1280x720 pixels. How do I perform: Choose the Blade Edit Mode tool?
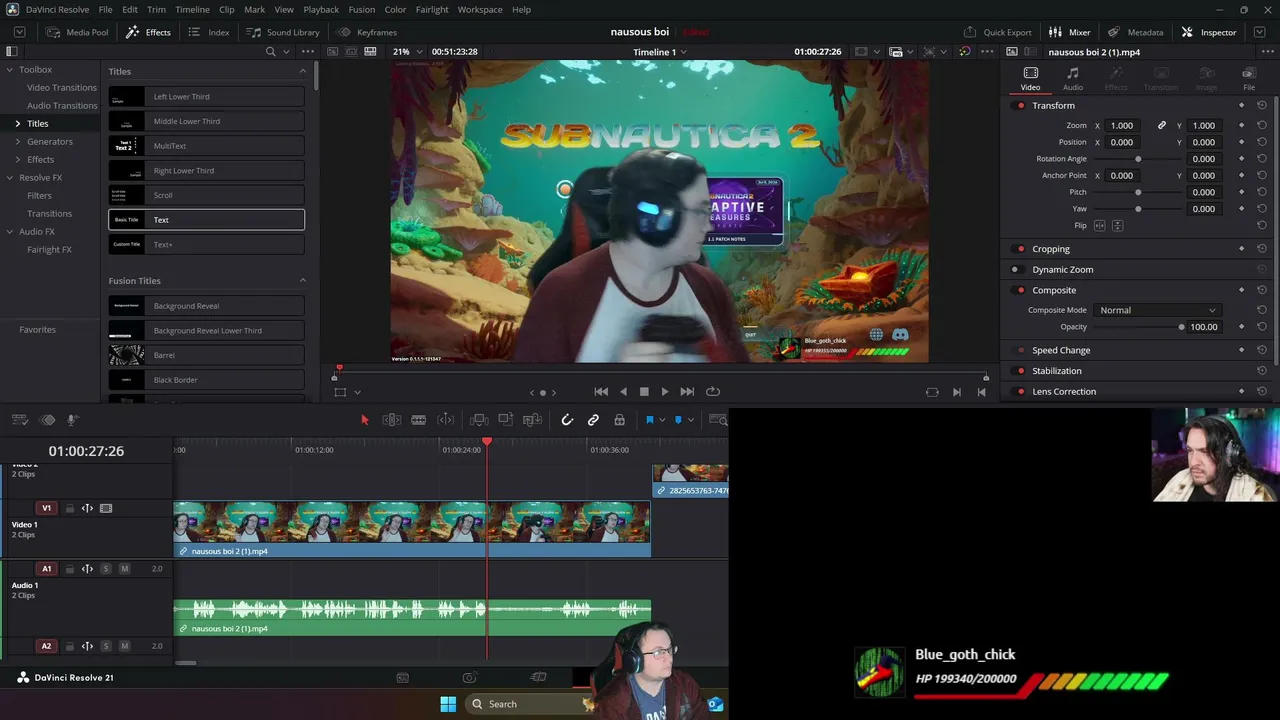tap(419, 420)
